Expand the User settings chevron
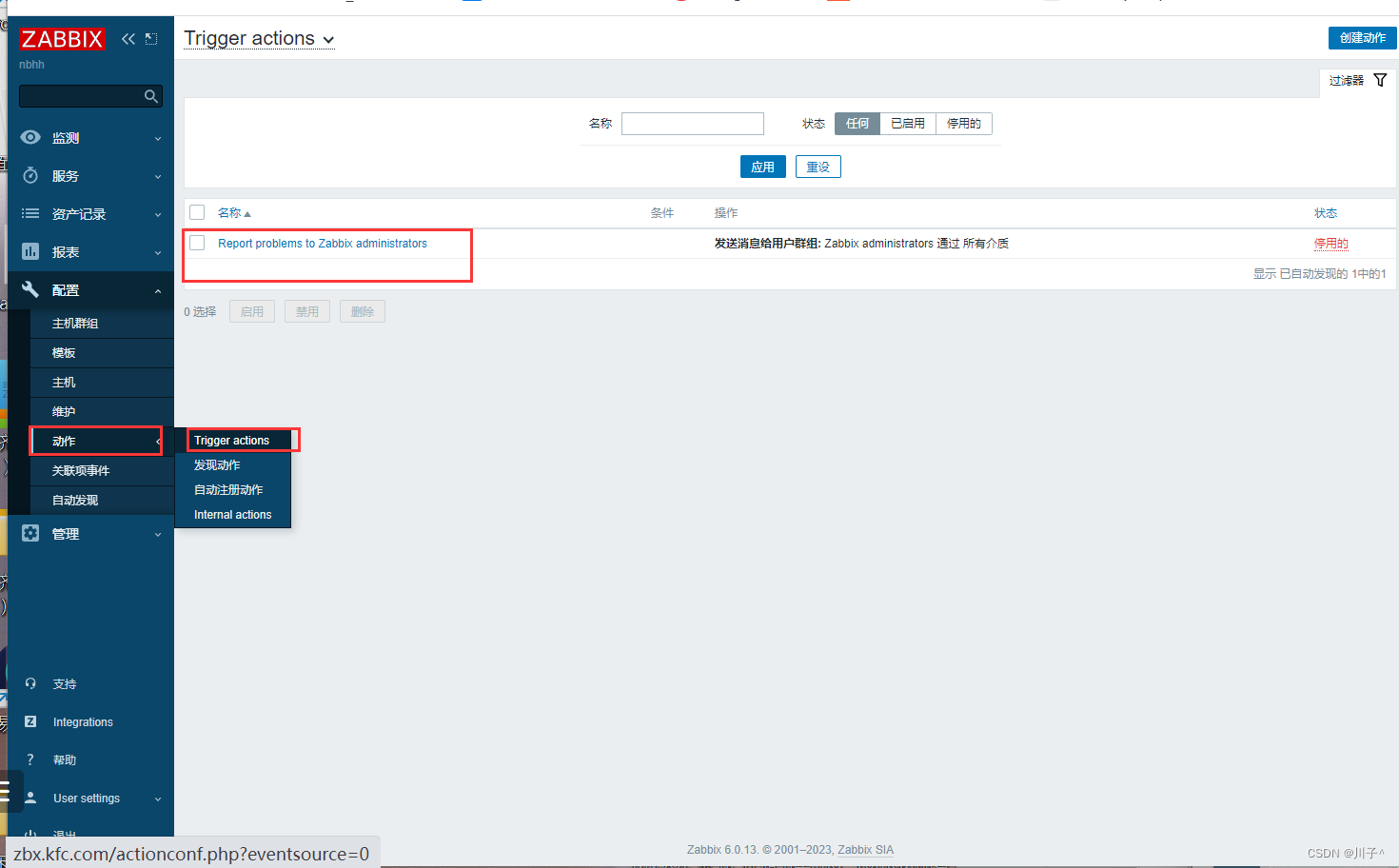1399x868 pixels. 158,799
